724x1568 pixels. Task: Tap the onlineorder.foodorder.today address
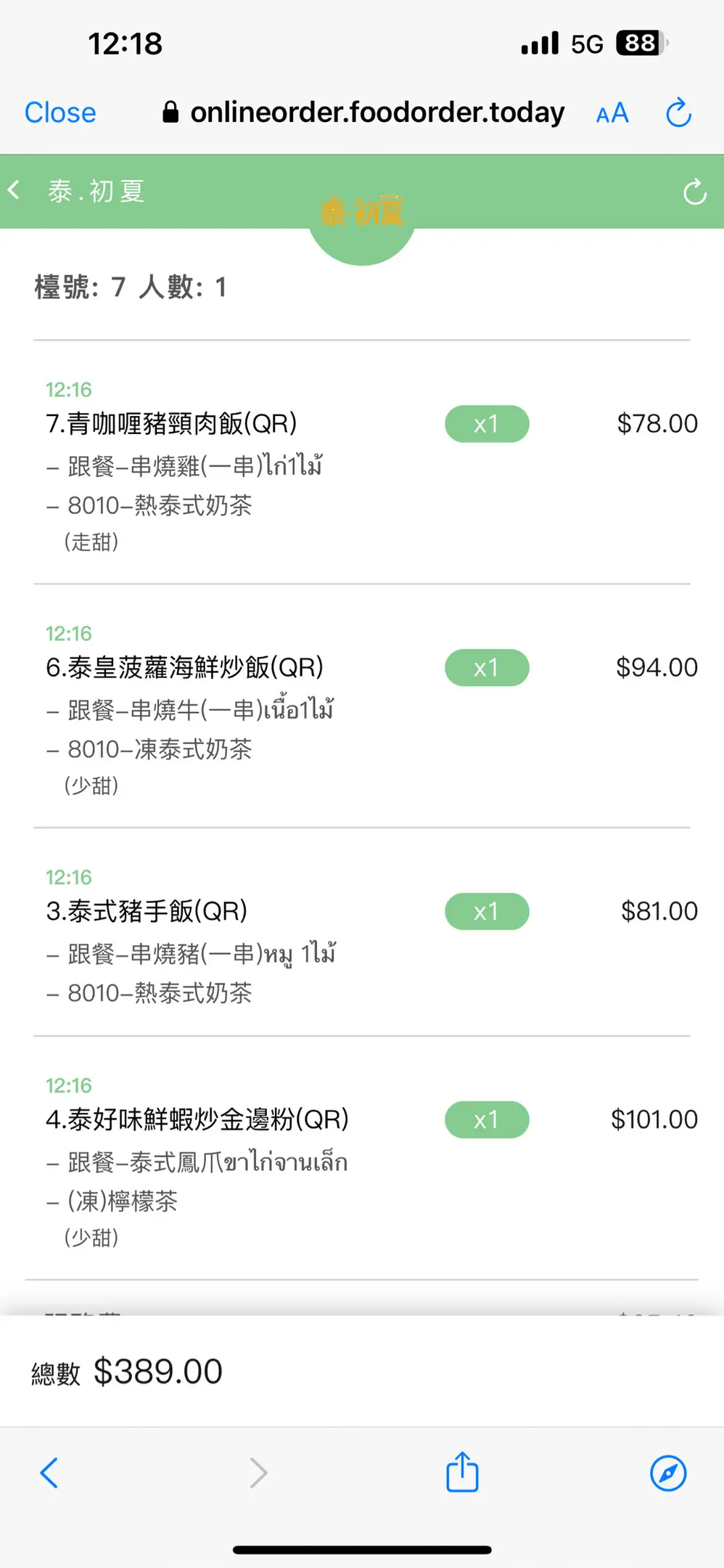[377, 113]
